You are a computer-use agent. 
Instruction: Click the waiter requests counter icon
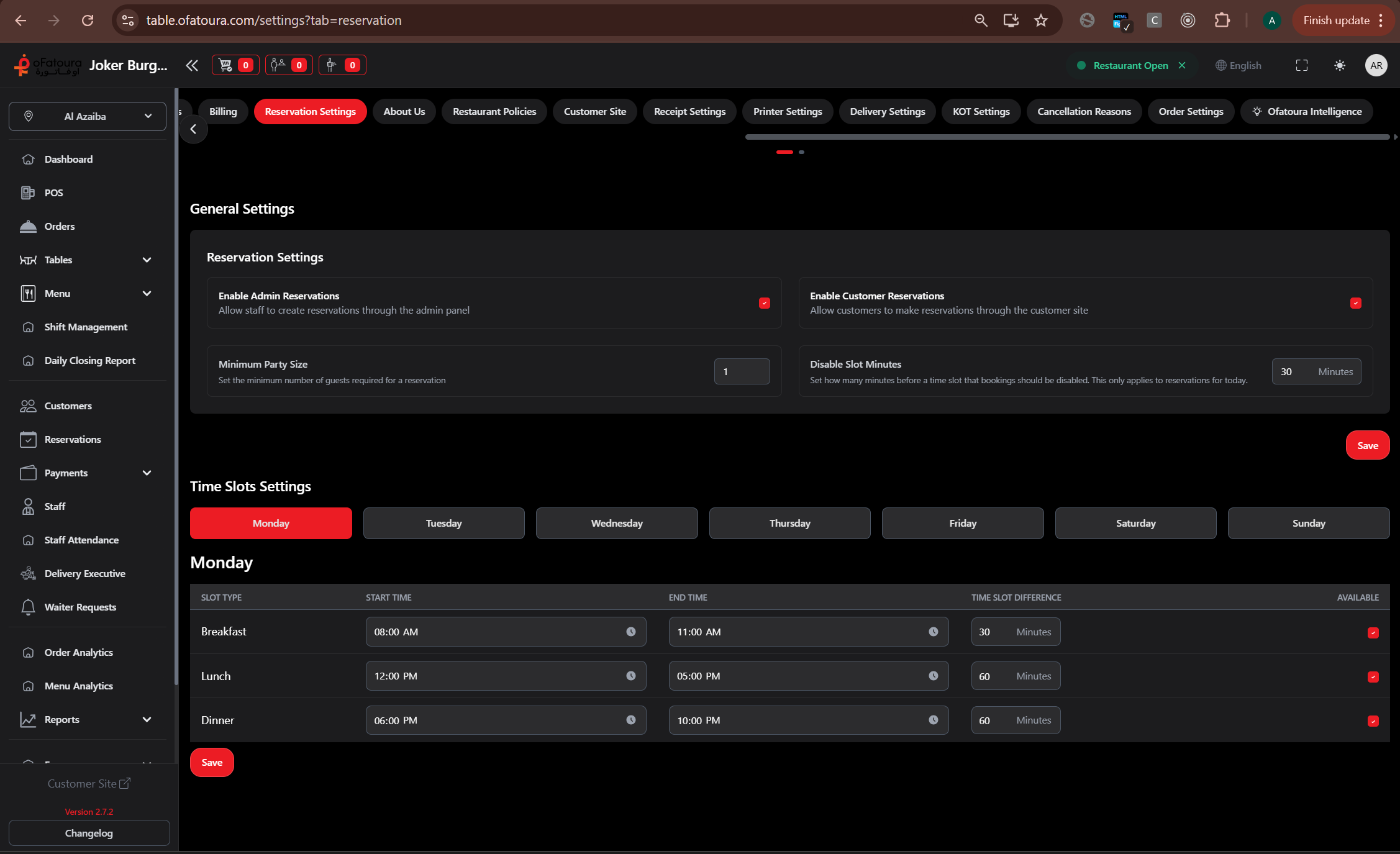click(289, 65)
